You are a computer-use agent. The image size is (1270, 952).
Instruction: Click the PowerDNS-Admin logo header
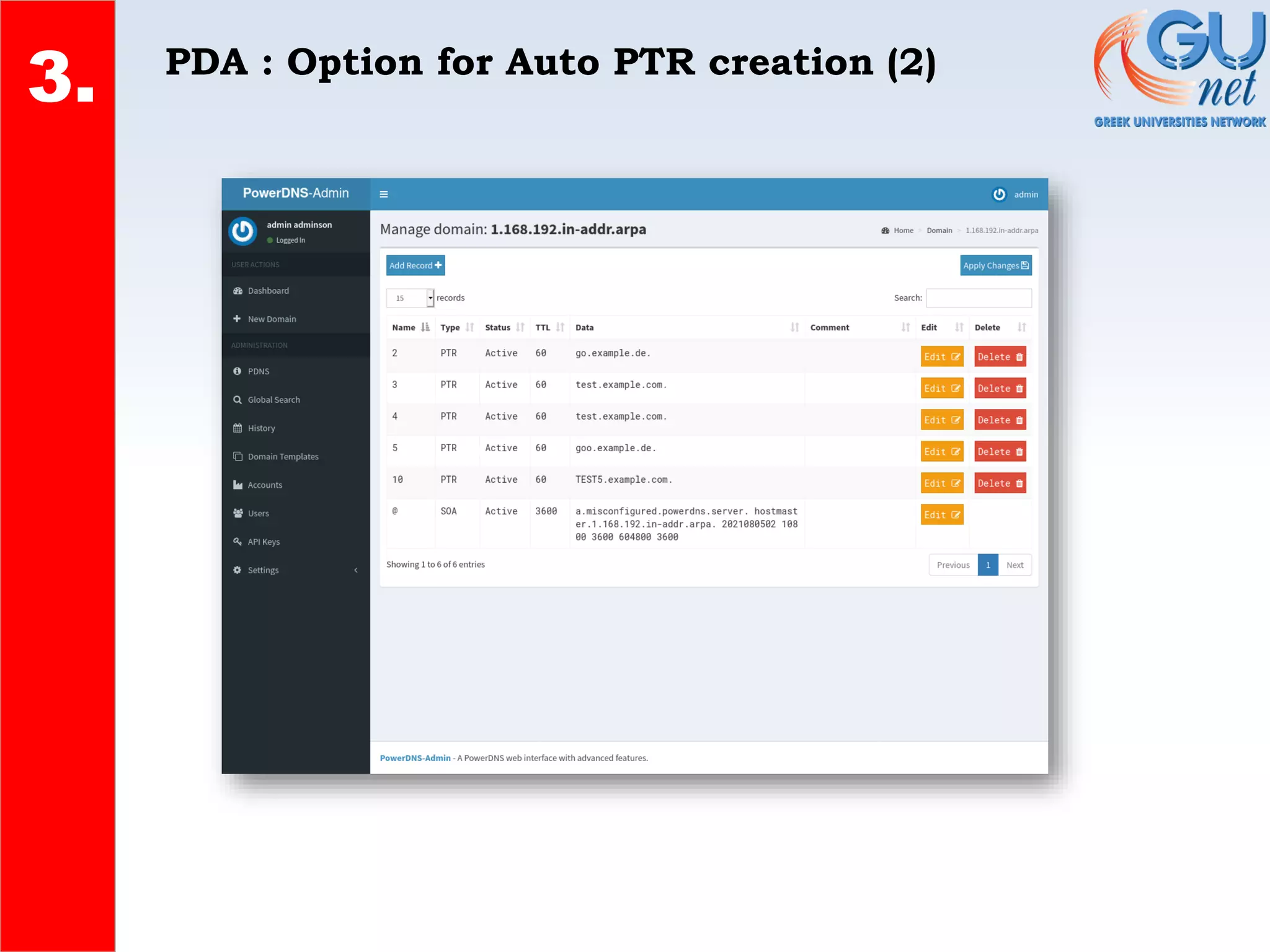coord(296,193)
